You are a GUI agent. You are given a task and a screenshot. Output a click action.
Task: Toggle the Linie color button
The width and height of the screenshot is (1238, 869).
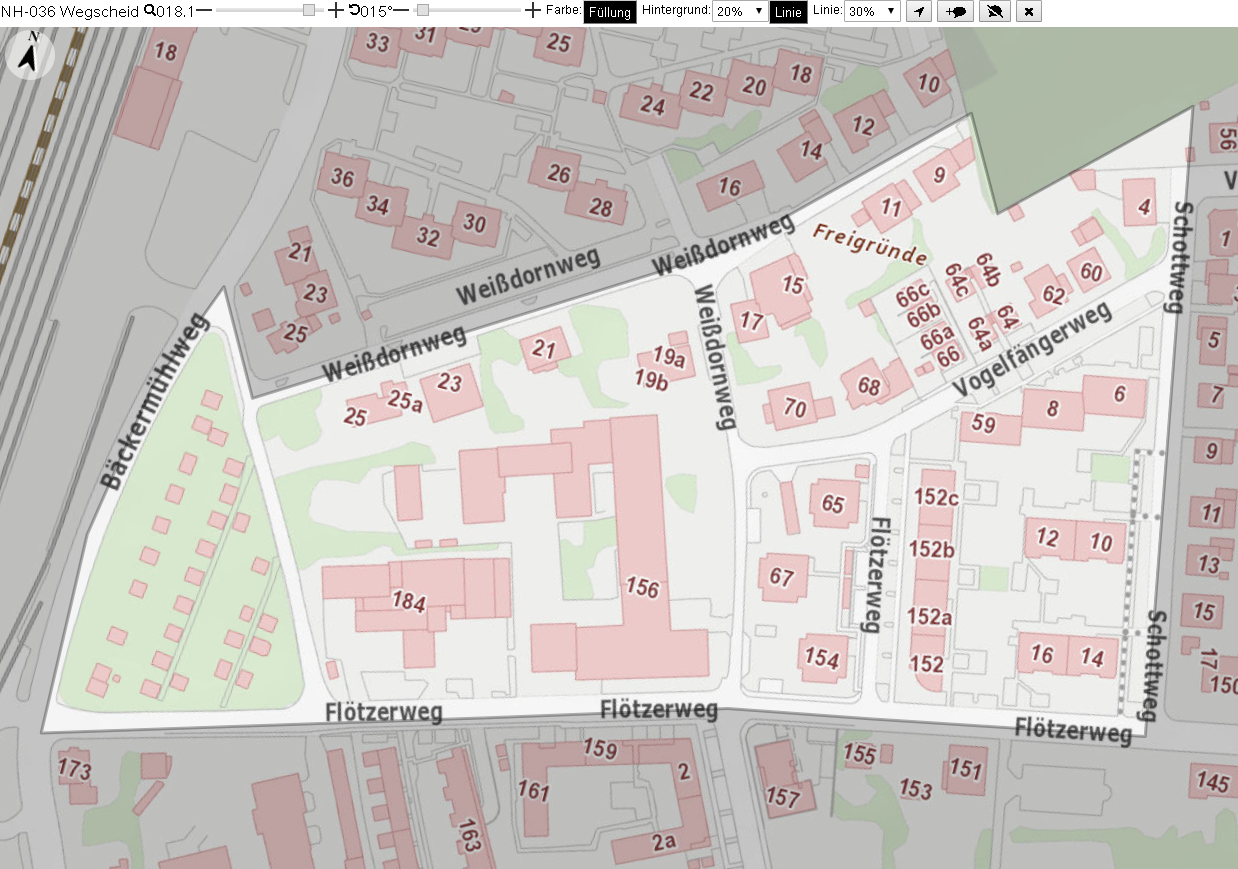tap(789, 12)
